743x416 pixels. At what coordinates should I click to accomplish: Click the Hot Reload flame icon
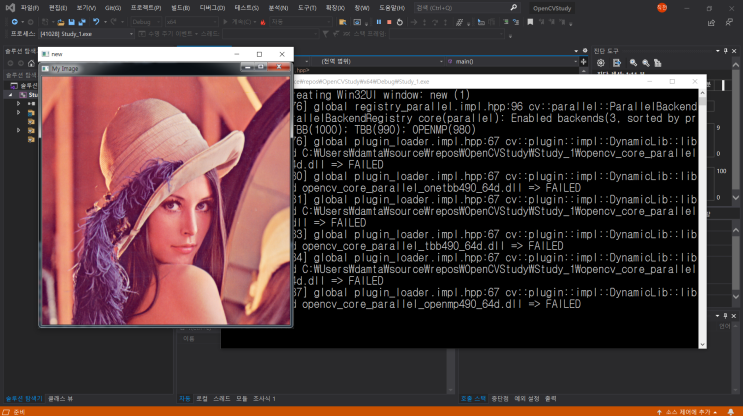coord(263,22)
